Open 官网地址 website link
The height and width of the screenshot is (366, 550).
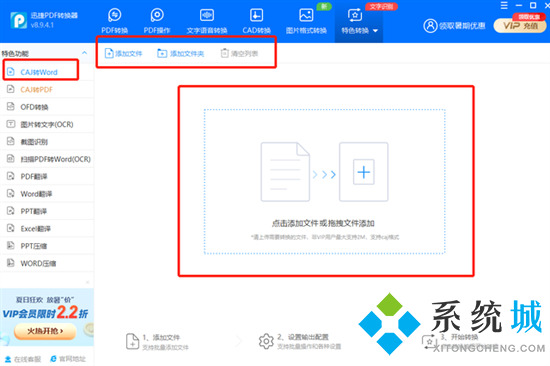[68, 359]
